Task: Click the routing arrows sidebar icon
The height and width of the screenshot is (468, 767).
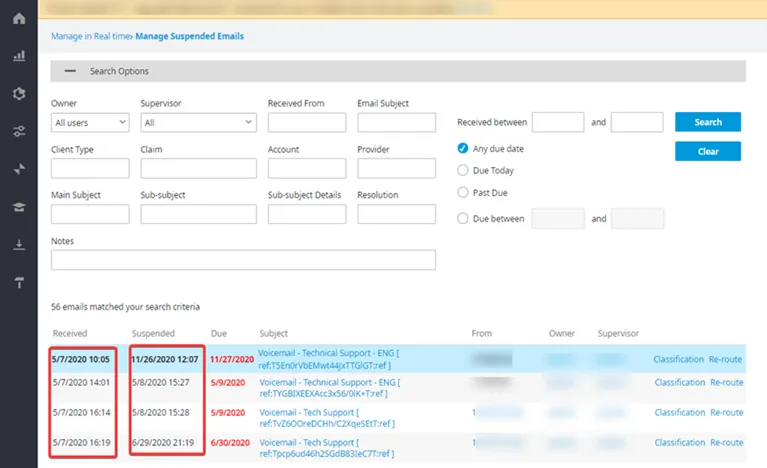Action: click(x=19, y=169)
